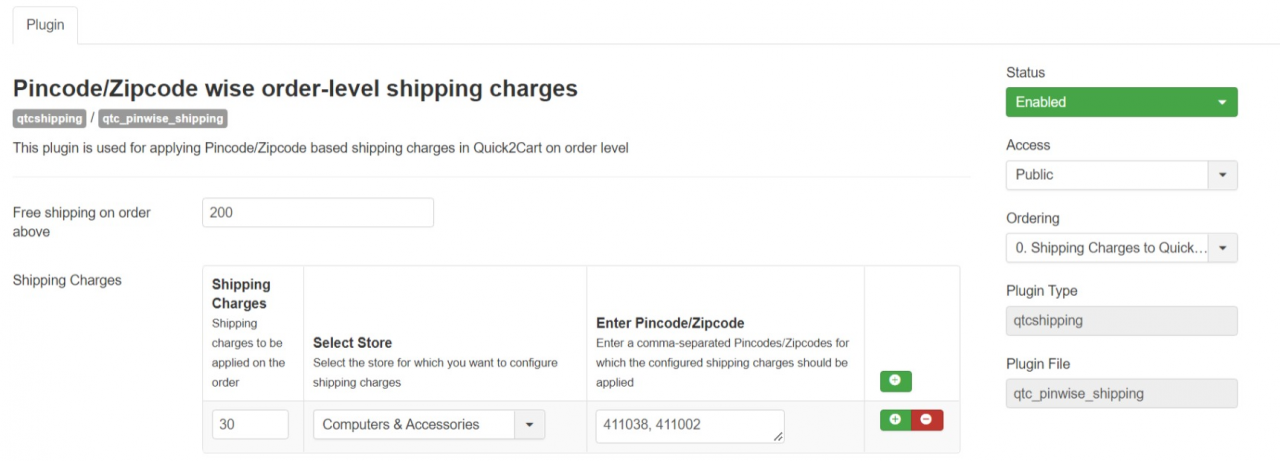Click the Status label
The image size is (1280, 461).
[x=1025, y=73]
